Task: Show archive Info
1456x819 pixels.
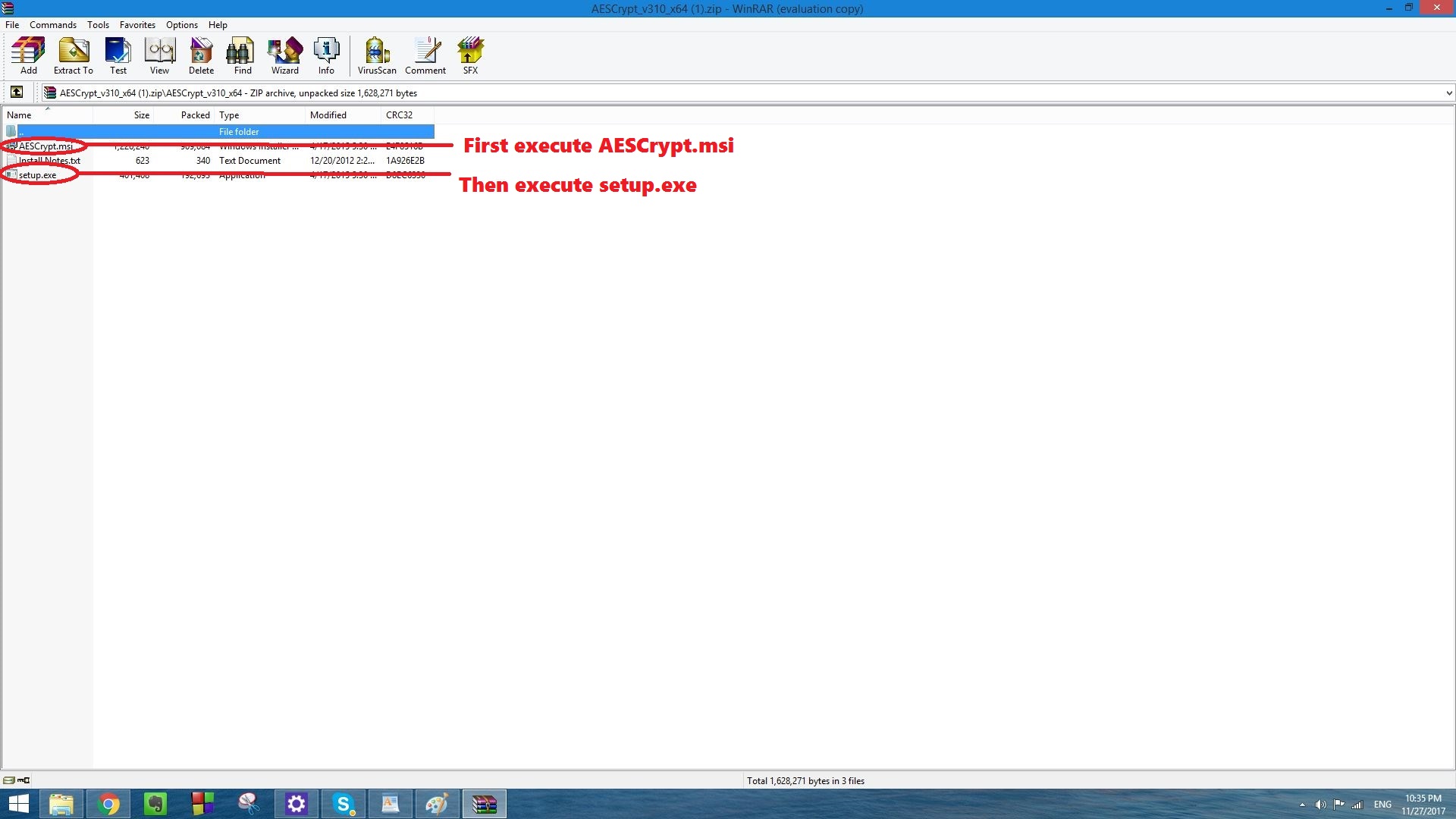Action: [x=326, y=56]
